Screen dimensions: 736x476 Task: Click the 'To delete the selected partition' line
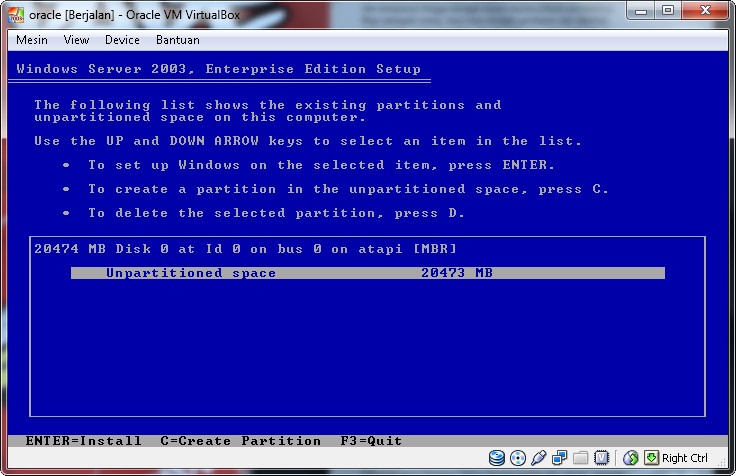pos(276,213)
